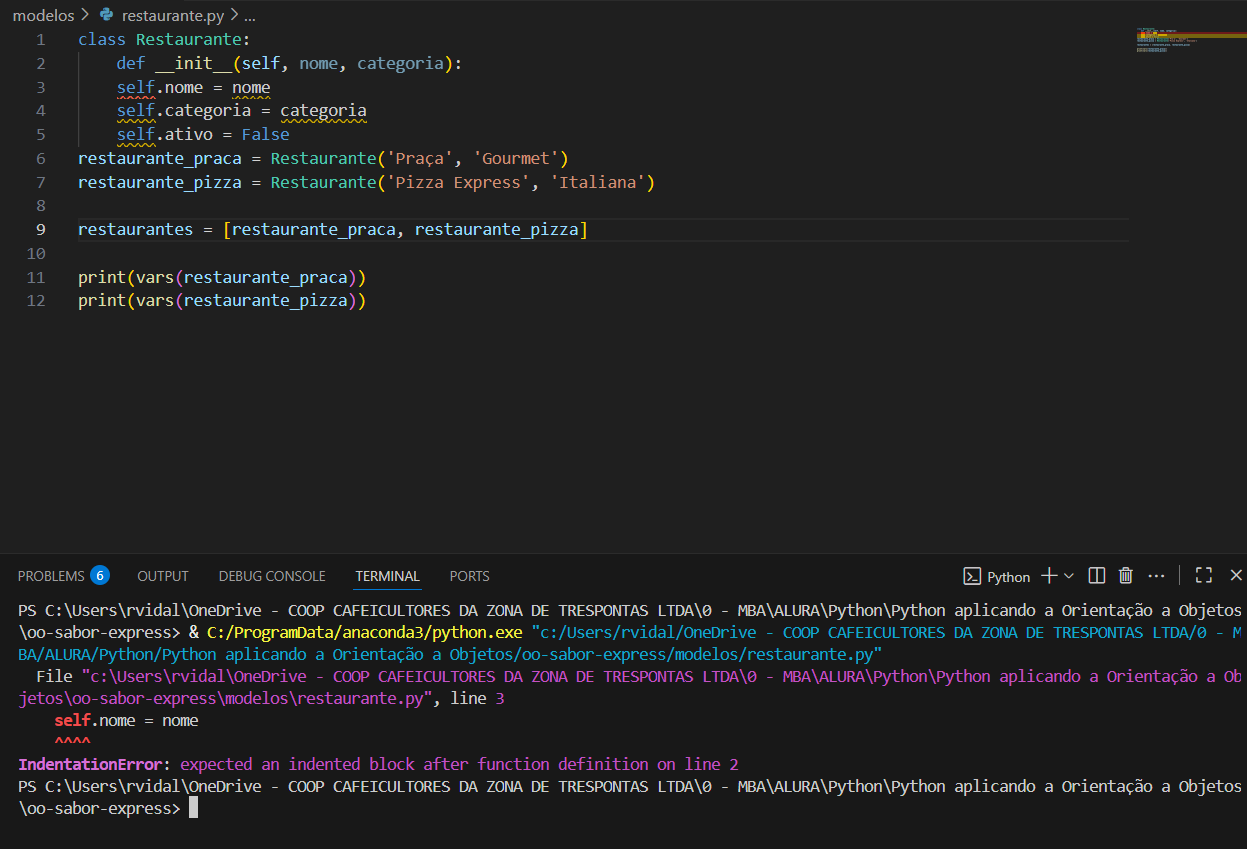Switch to the PROBLEMS tab
The width and height of the screenshot is (1247, 849).
pos(51,576)
